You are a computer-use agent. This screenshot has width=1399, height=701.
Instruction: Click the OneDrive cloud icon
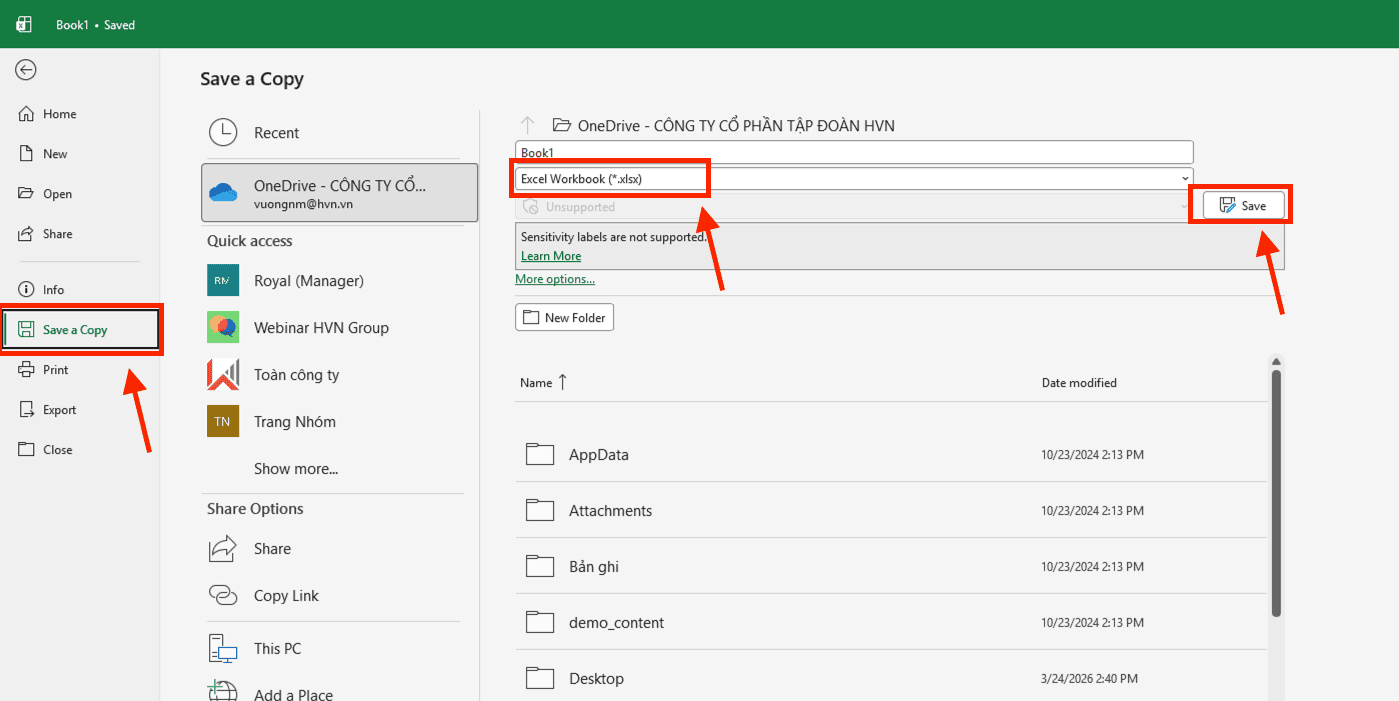click(223, 193)
